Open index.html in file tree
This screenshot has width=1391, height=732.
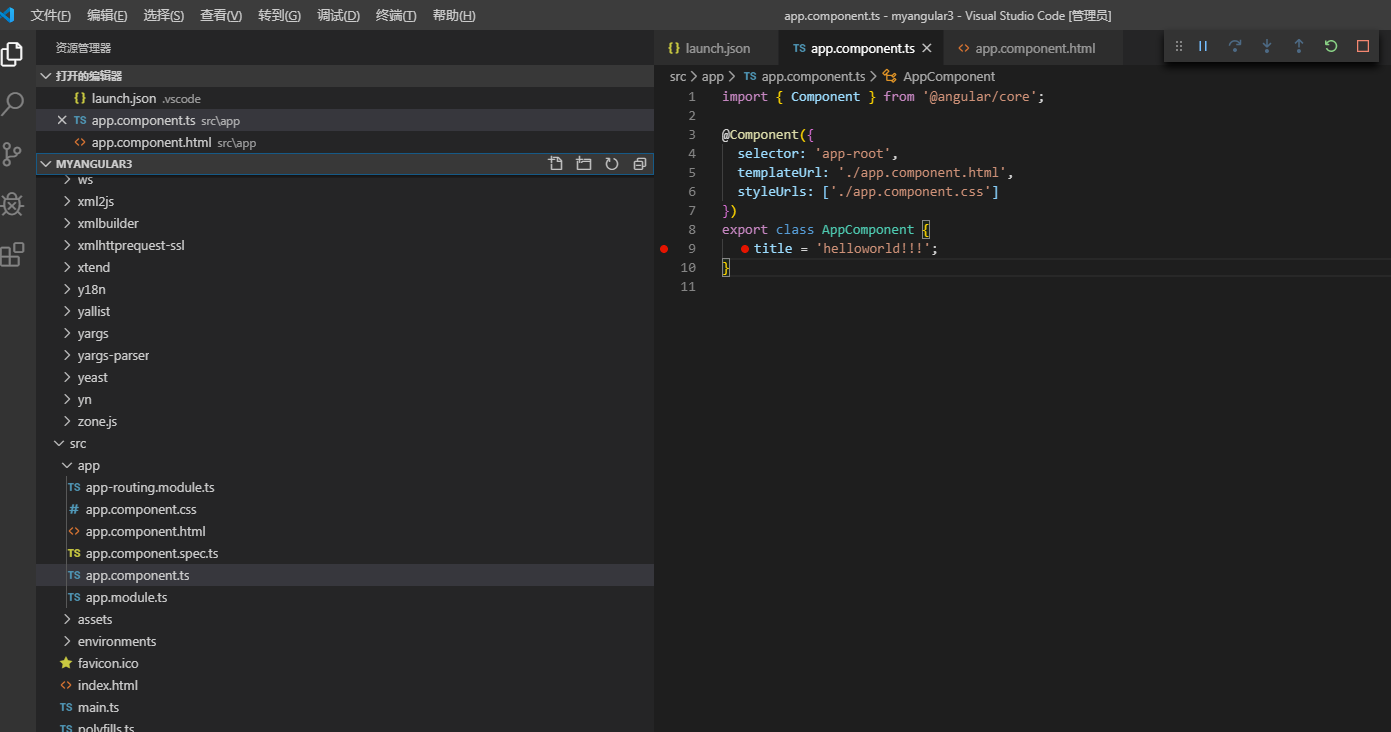click(345, 686)
